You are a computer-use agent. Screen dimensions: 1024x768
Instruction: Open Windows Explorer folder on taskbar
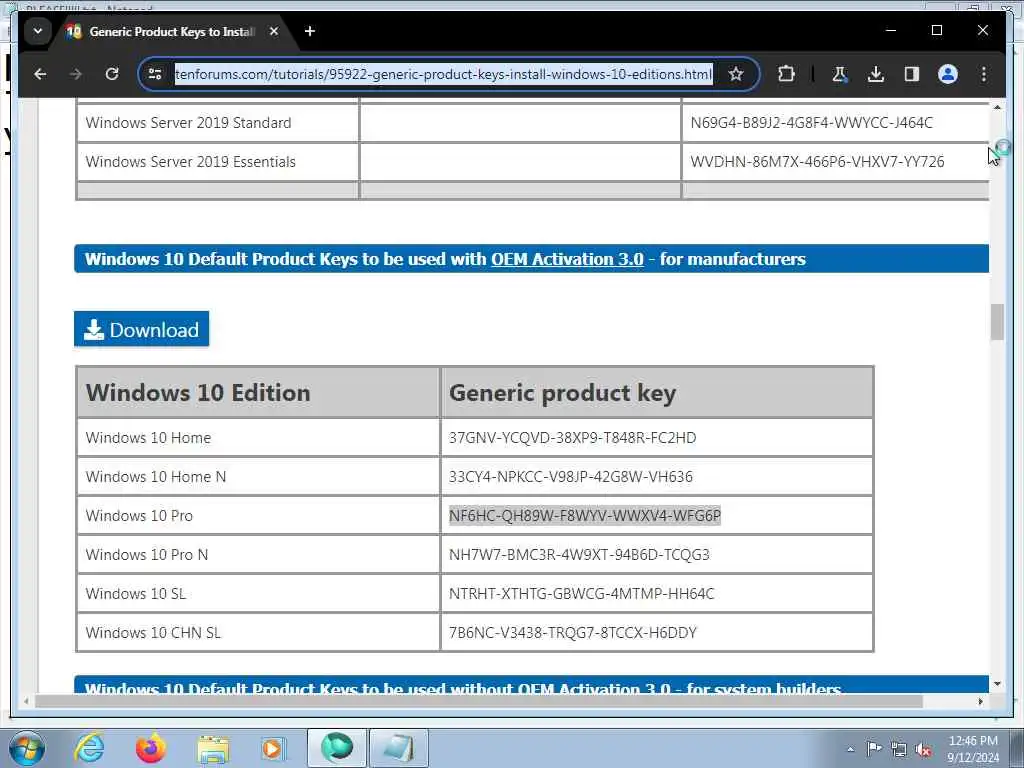pyautogui.click(x=213, y=748)
